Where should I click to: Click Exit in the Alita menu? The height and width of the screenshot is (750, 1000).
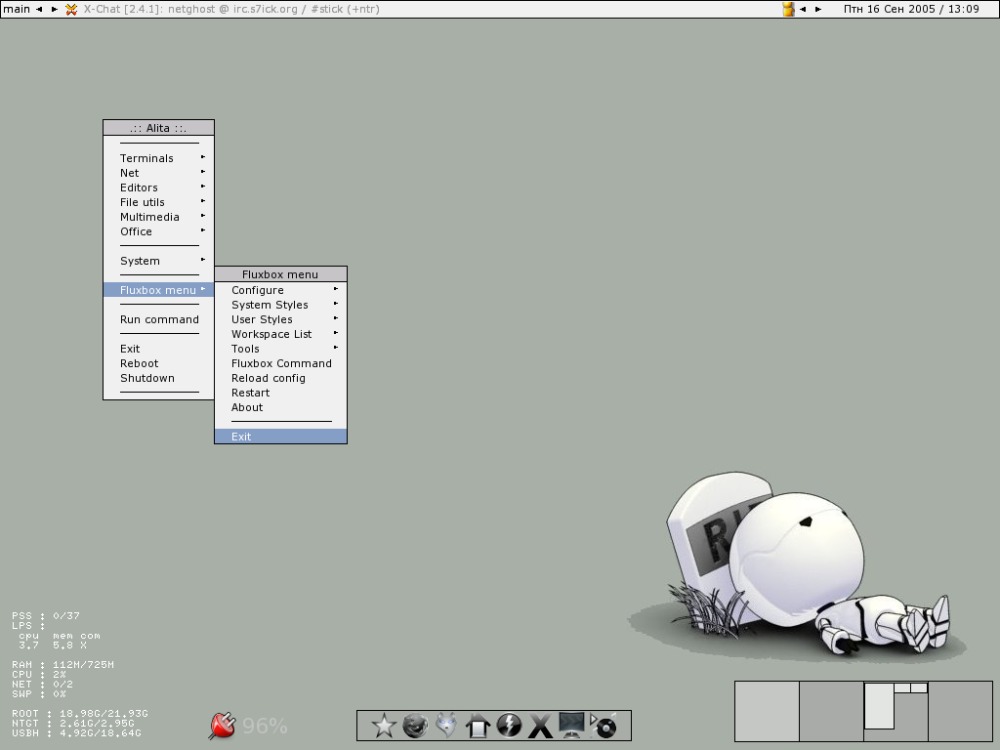point(159,348)
